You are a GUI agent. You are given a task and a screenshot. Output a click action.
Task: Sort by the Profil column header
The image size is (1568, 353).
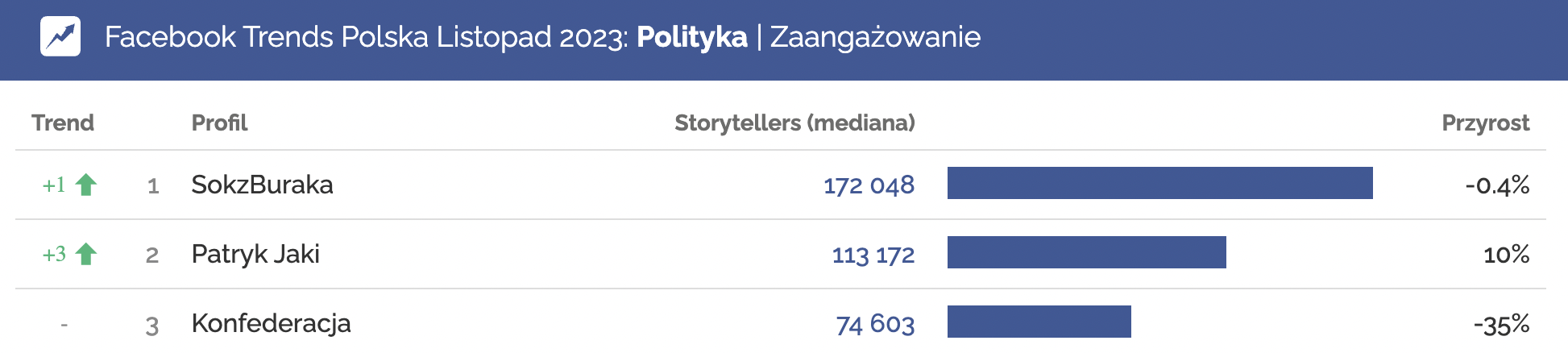point(219,123)
